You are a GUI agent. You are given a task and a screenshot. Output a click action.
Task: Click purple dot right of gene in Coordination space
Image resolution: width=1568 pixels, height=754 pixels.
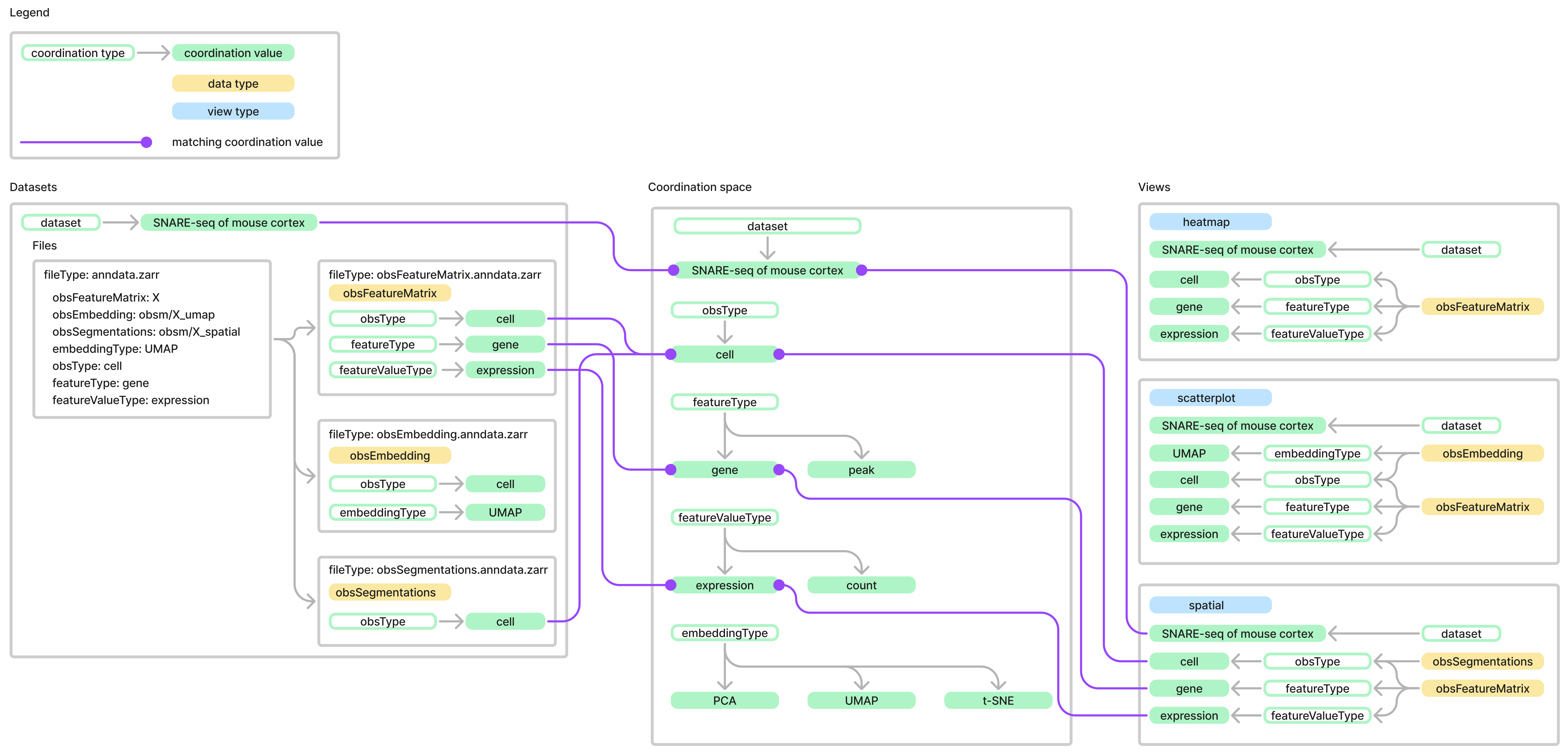point(779,470)
